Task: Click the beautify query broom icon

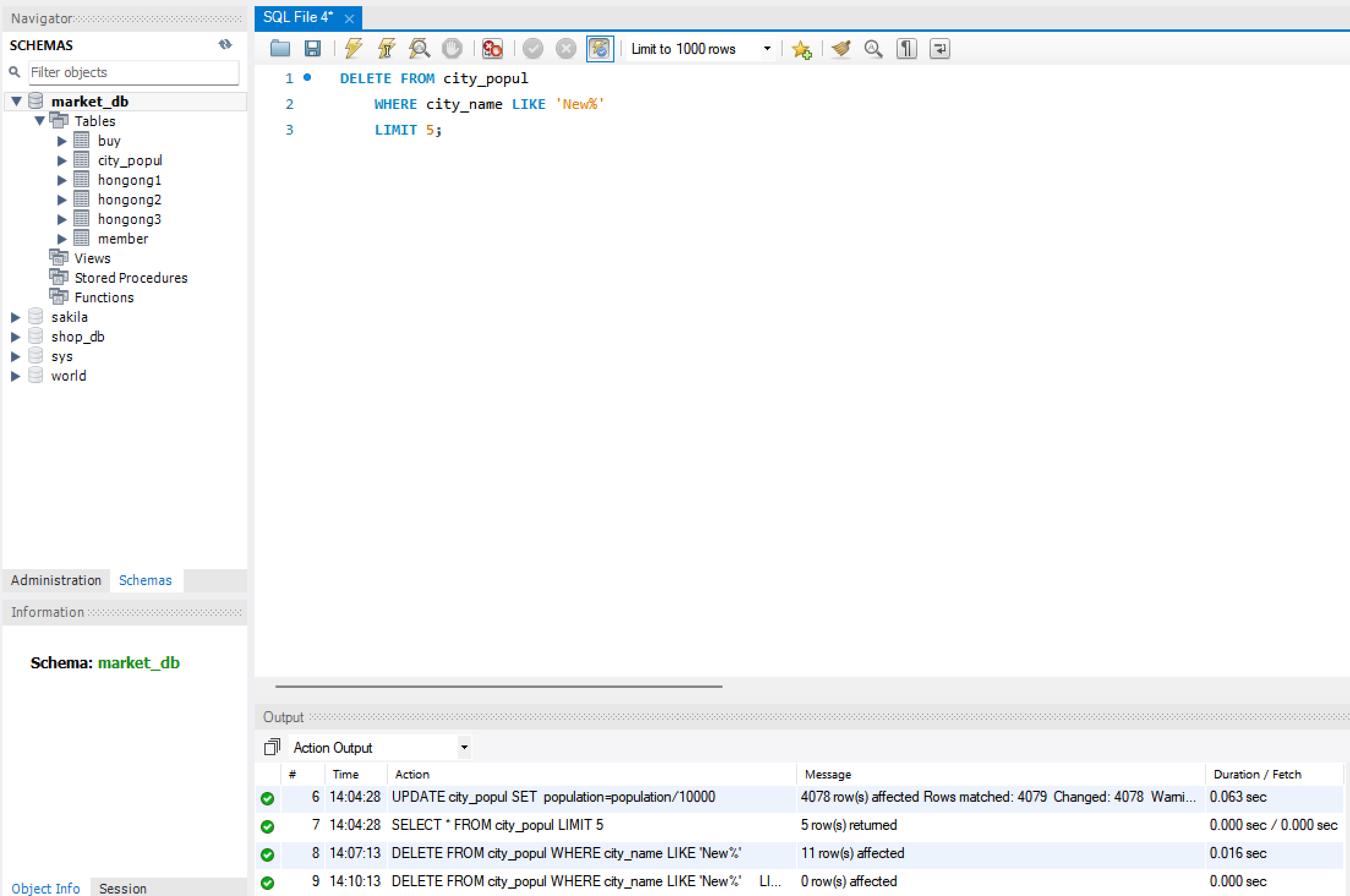Action: 841,48
